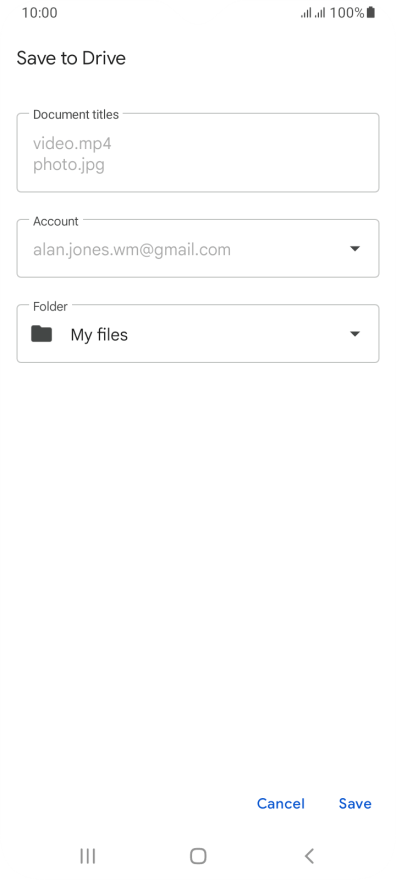Select the photo.jpg title line
The width and height of the screenshot is (396, 880).
(x=69, y=165)
